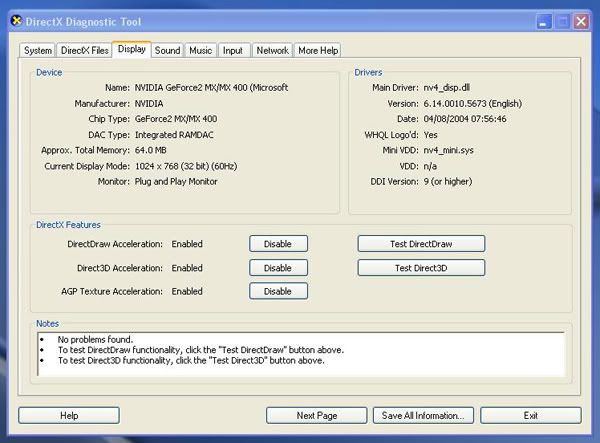Image resolution: width=600 pixels, height=443 pixels.
Task: Select the More Help tab
Action: [x=318, y=50]
